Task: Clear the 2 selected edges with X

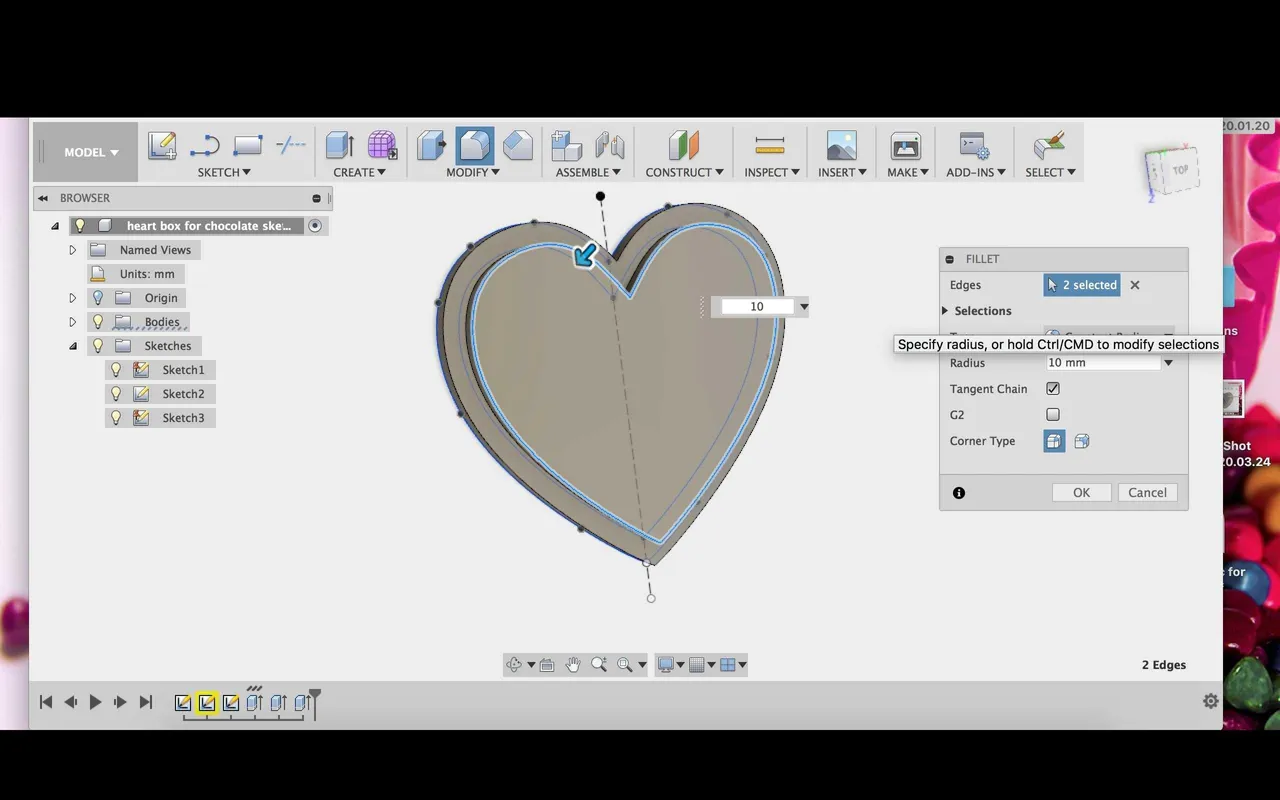Action: click(x=1135, y=285)
